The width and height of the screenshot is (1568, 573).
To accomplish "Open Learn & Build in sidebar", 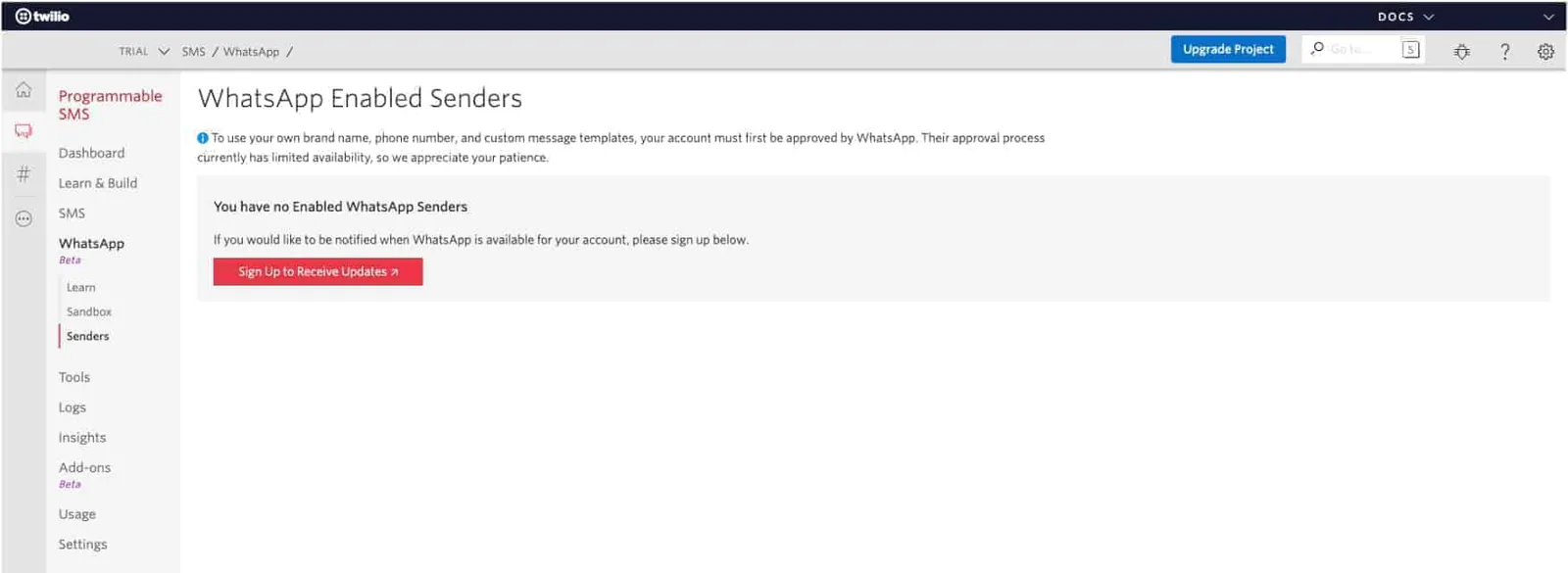I will [x=97, y=183].
